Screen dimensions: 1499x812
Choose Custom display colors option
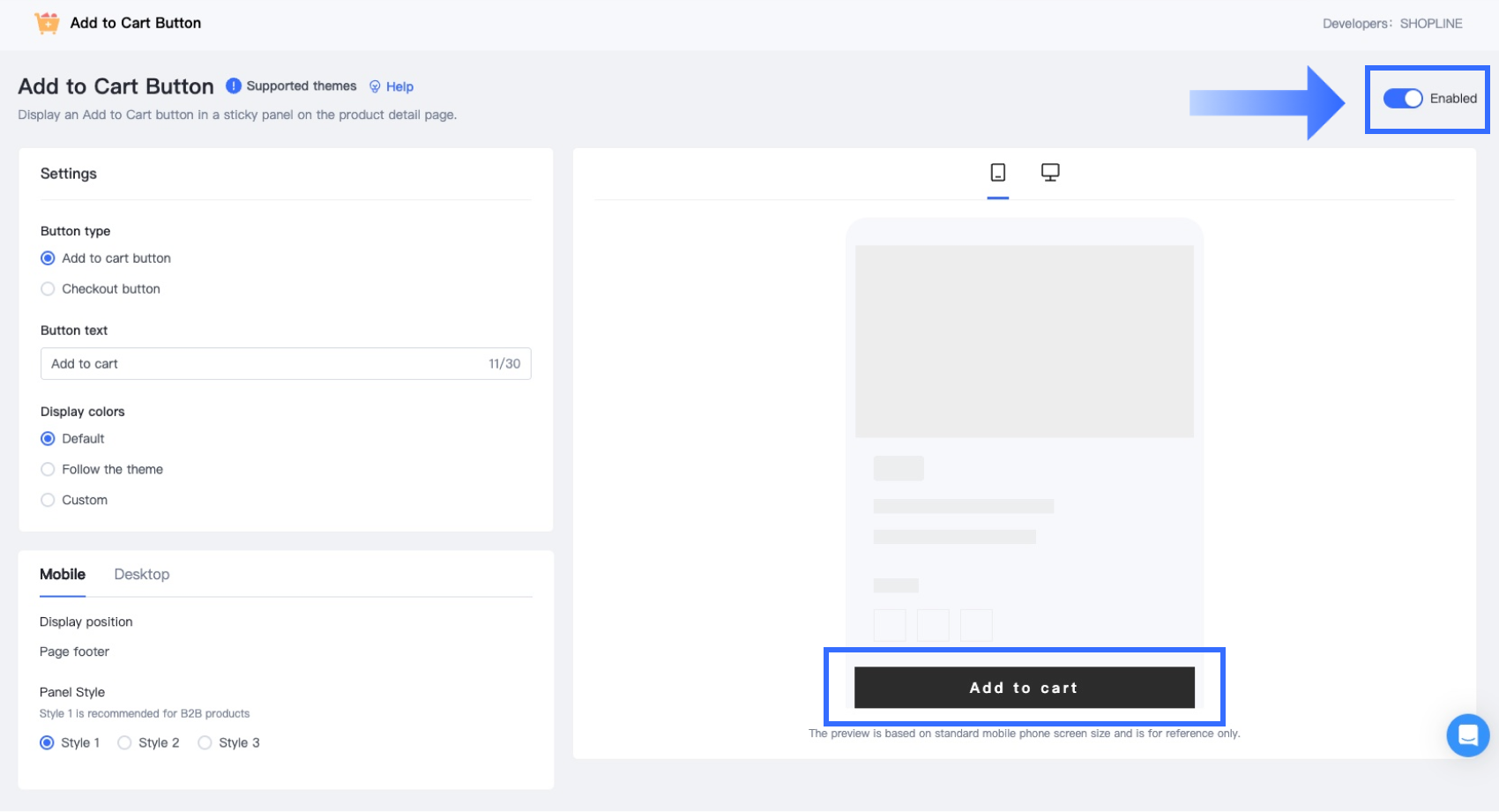[x=48, y=500]
